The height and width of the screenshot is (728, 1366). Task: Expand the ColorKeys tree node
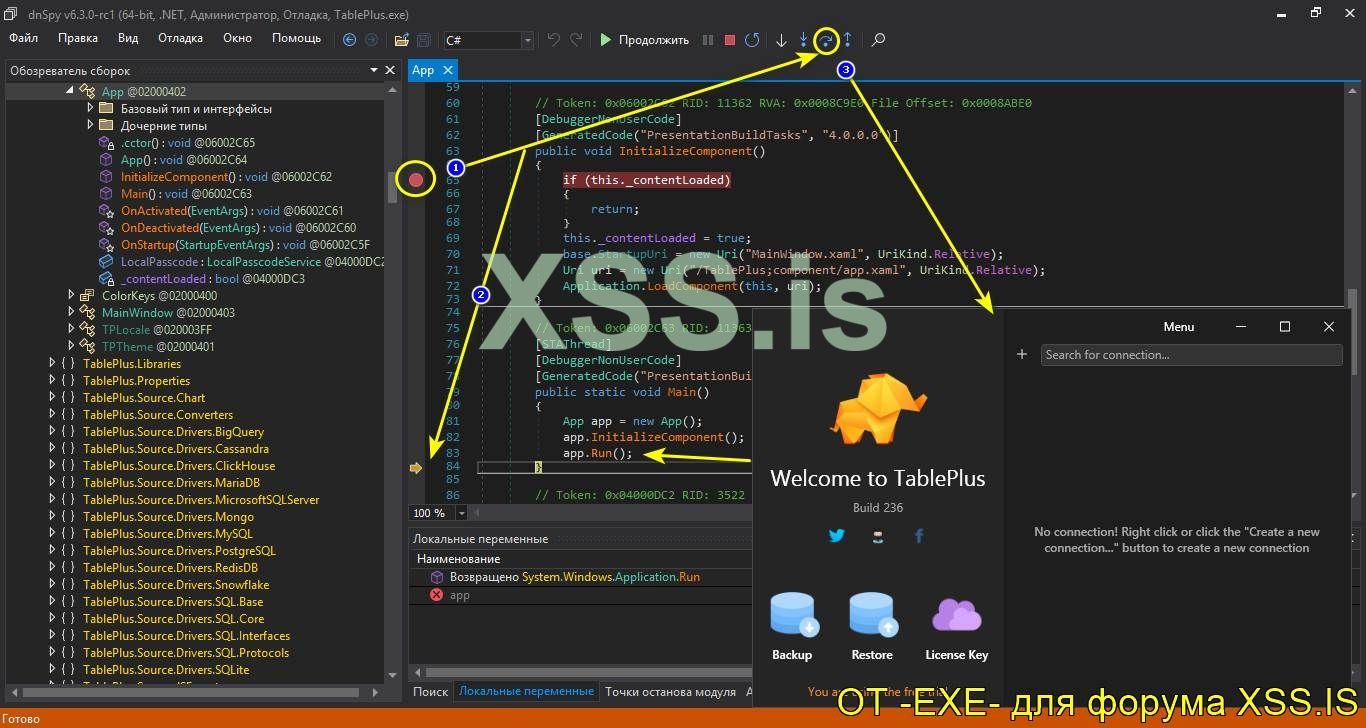pos(72,296)
